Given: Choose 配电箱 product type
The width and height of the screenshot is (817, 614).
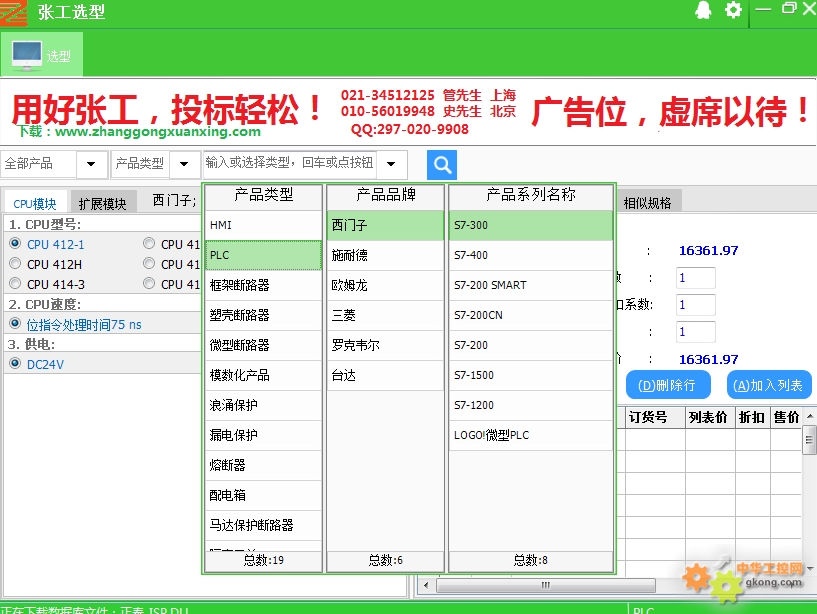Looking at the screenshot, I should tap(263, 495).
